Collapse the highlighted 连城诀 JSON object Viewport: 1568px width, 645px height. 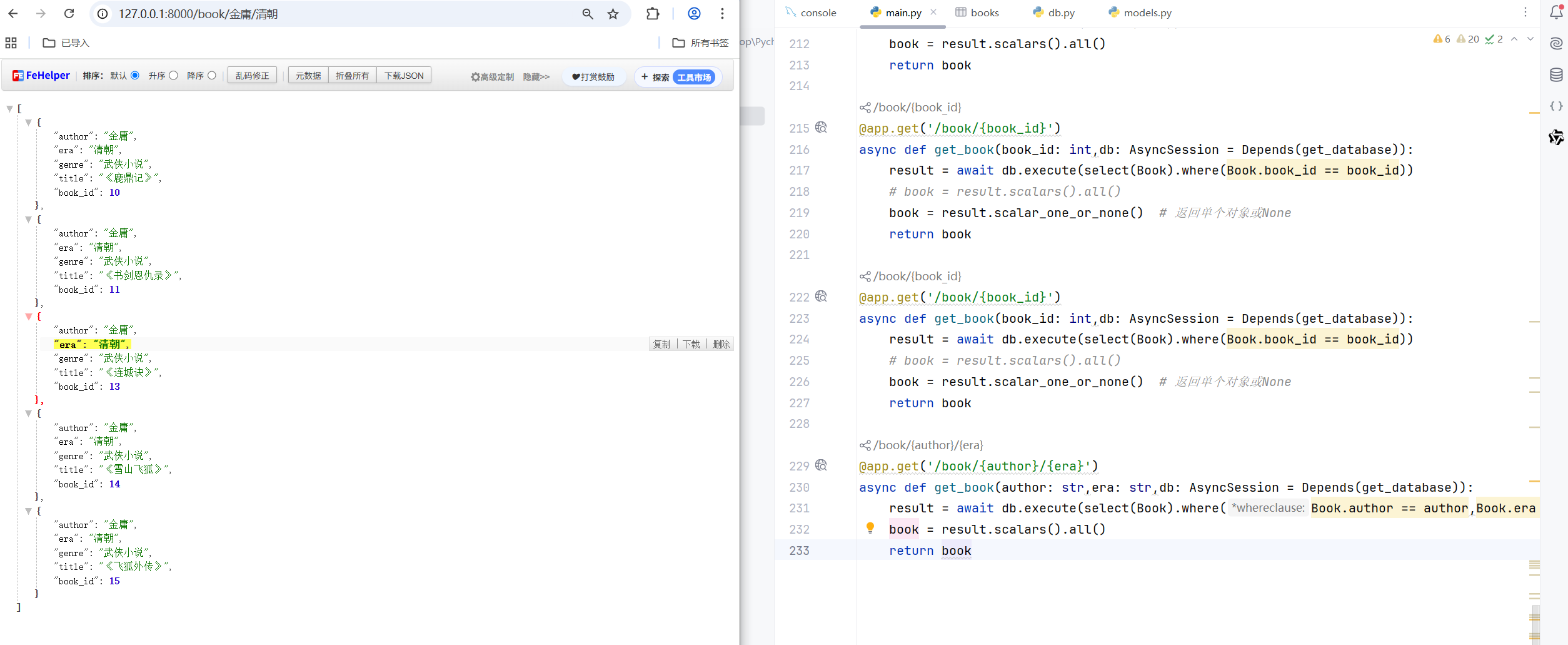pos(28,317)
